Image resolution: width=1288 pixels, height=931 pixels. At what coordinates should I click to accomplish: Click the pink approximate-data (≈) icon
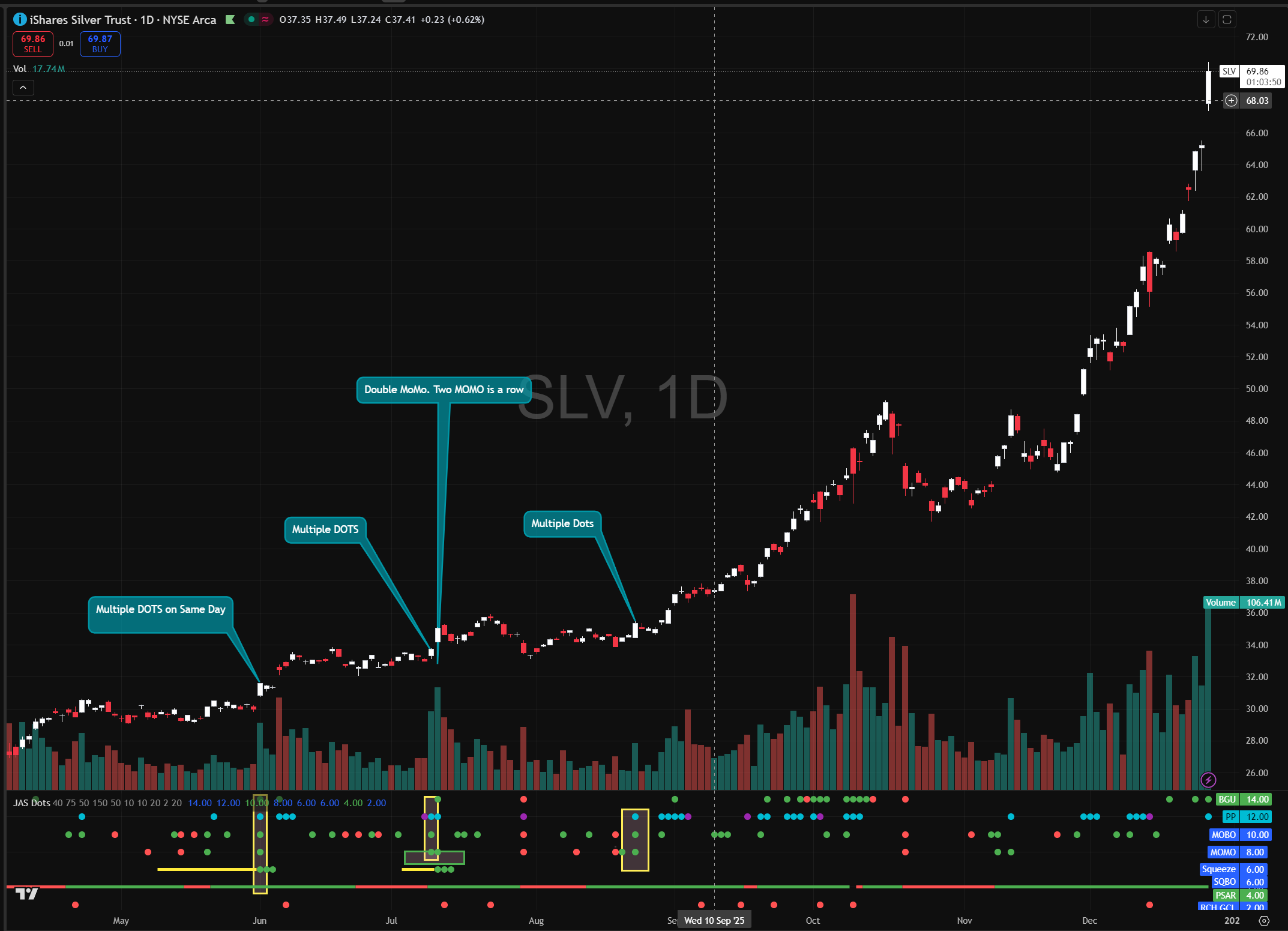[x=265, y=19]
